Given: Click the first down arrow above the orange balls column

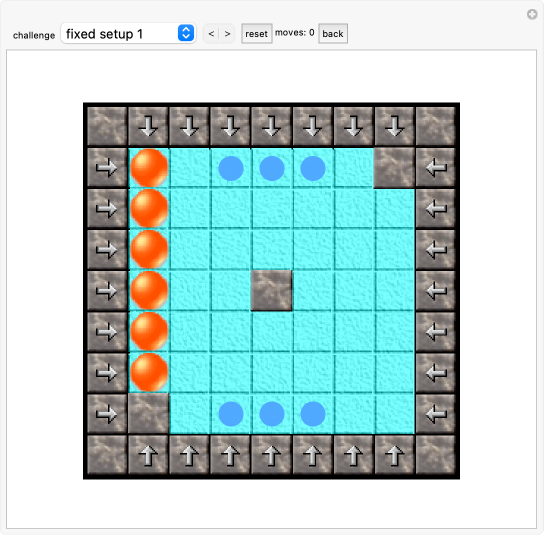Looking at the screenshot, I should pyautogui.click(x=148, y=126).
